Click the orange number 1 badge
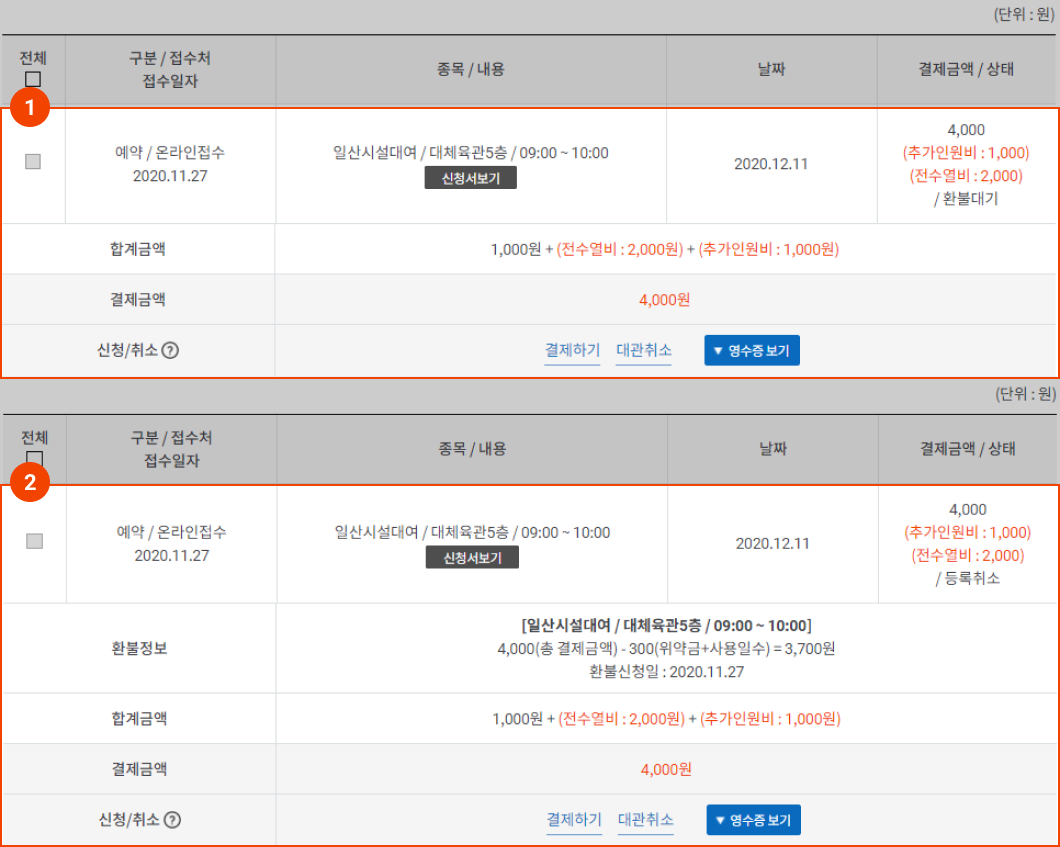This screenshot has height=847, width=1060. (31, 108)
